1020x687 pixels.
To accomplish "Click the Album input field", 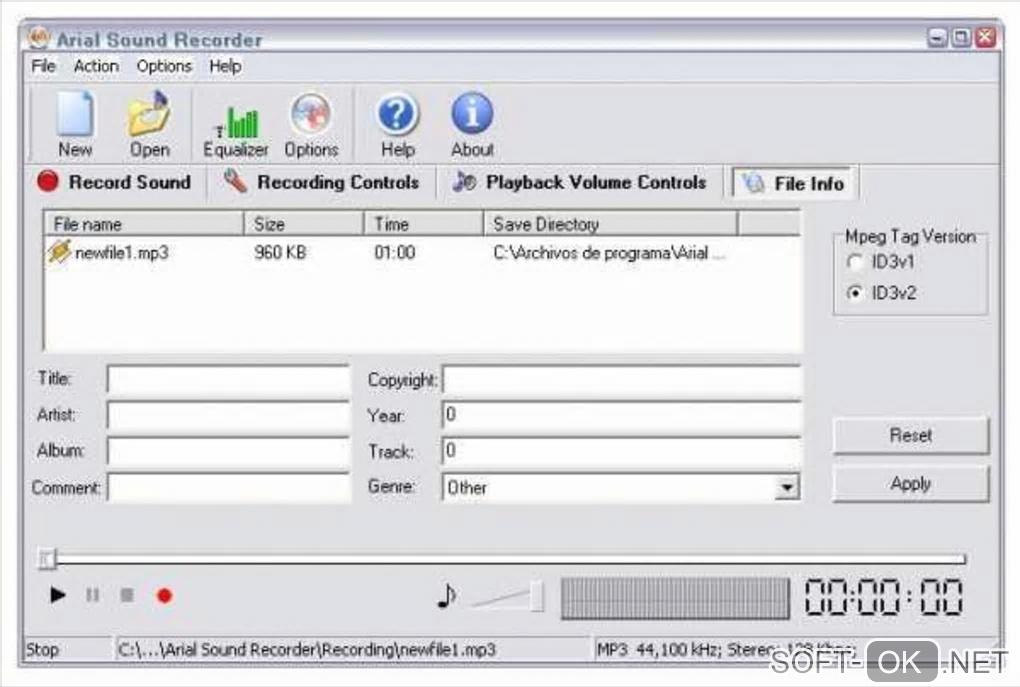I will click(228, 451).
